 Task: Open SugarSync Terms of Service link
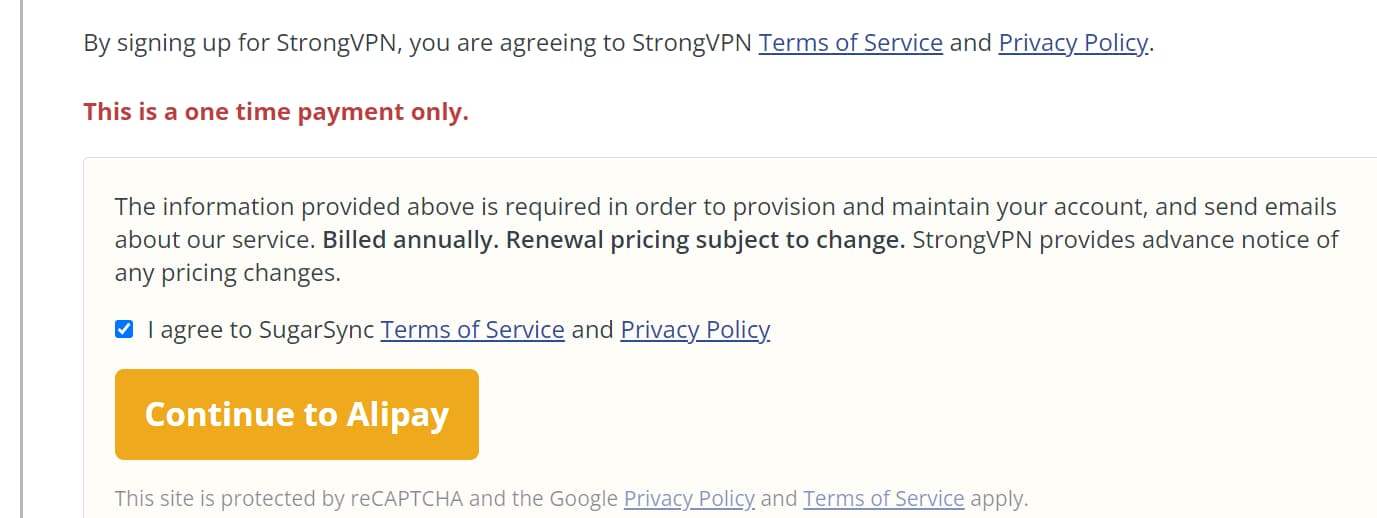(x=472, y=330)
